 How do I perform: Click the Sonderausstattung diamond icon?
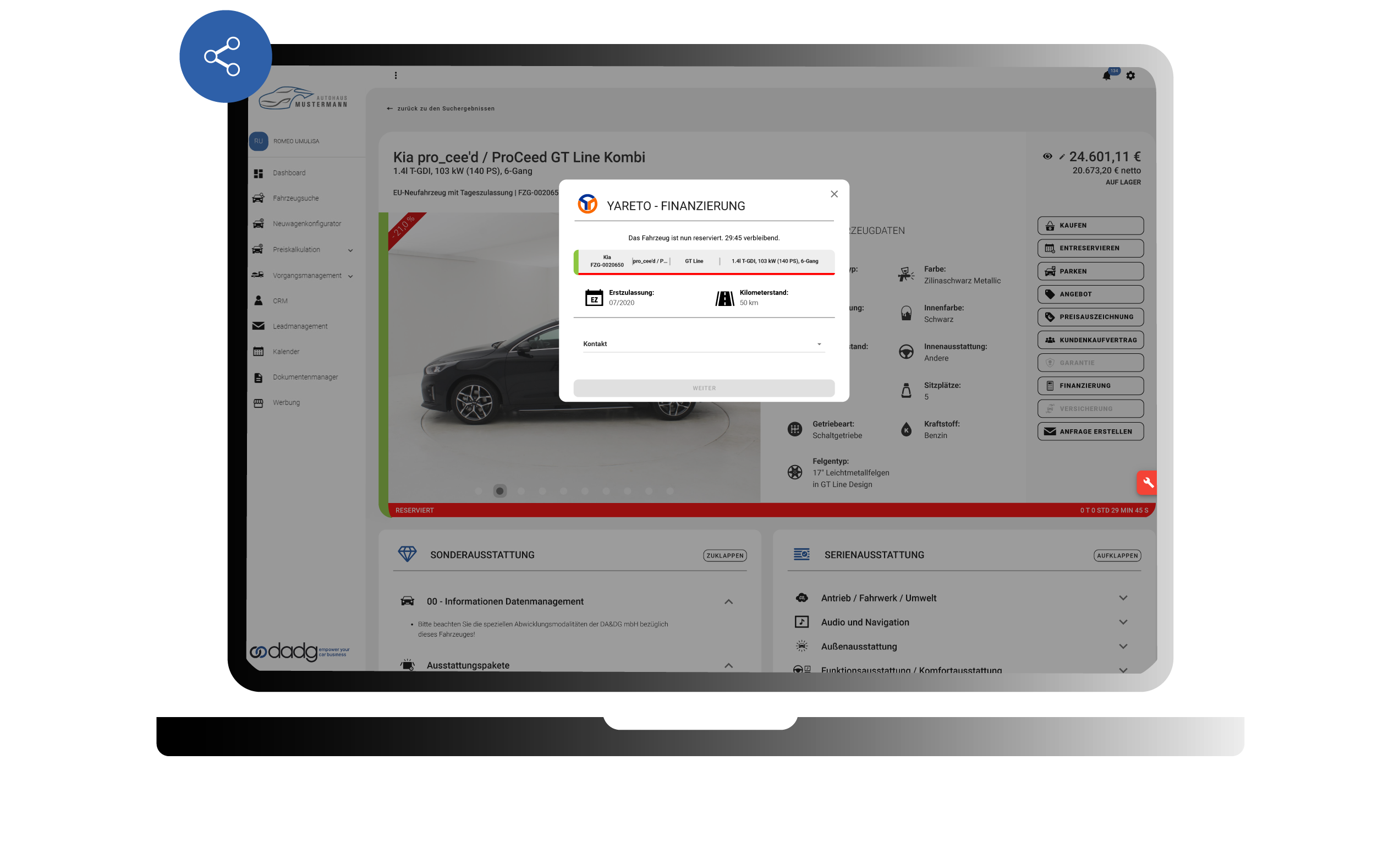pyautogui.click(x=408, y=554)
